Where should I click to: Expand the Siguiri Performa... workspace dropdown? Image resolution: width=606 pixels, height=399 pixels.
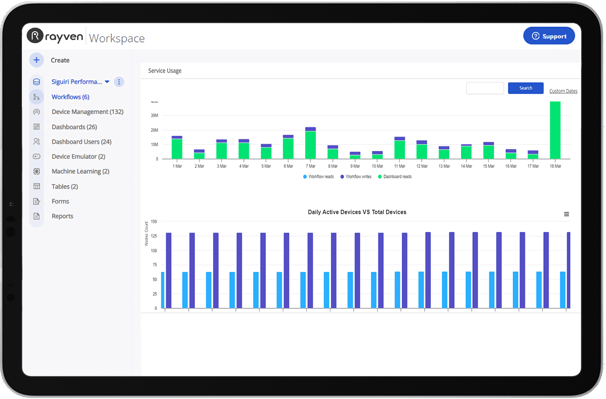(x=107, y=82)
